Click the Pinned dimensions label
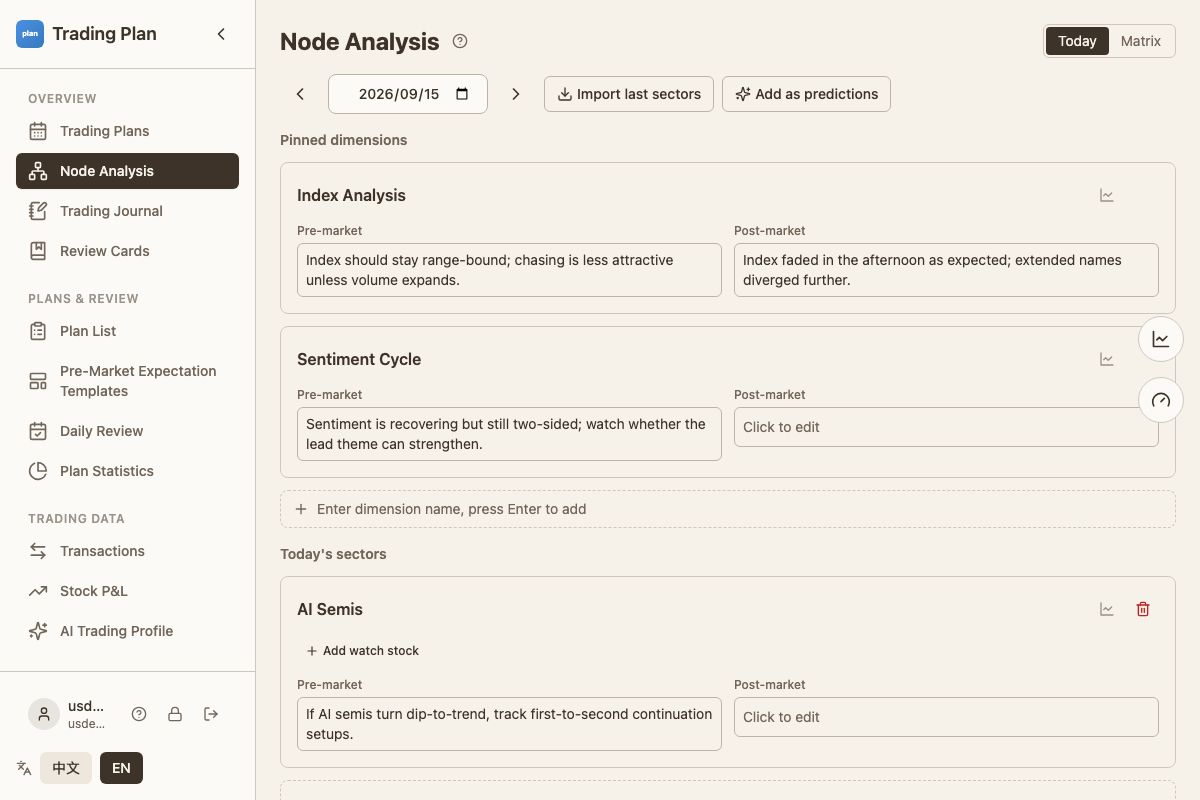This screenshot has height=800, width=1200. pos(343,140)
